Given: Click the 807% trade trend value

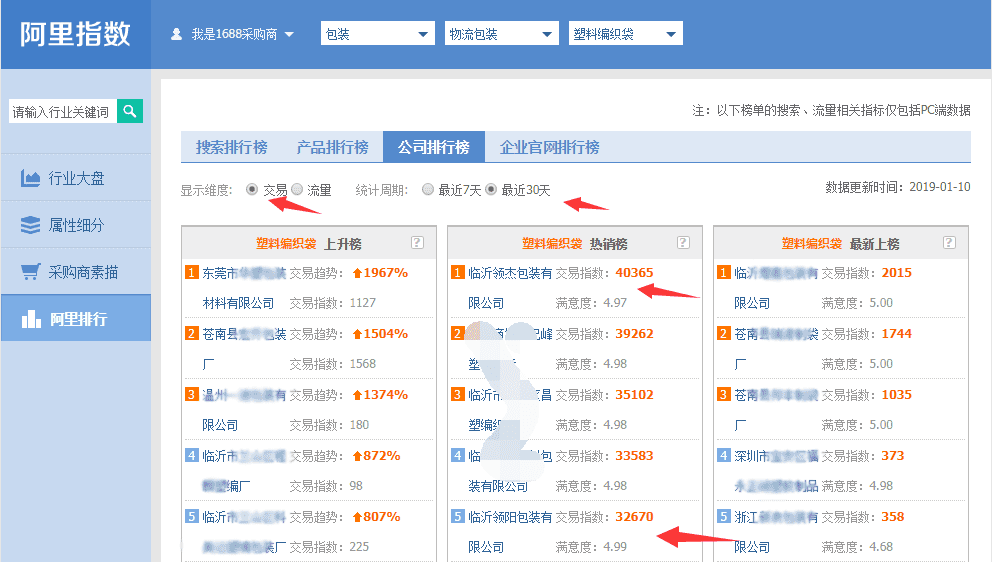Looking at the screenshot, I should [376, 516].
